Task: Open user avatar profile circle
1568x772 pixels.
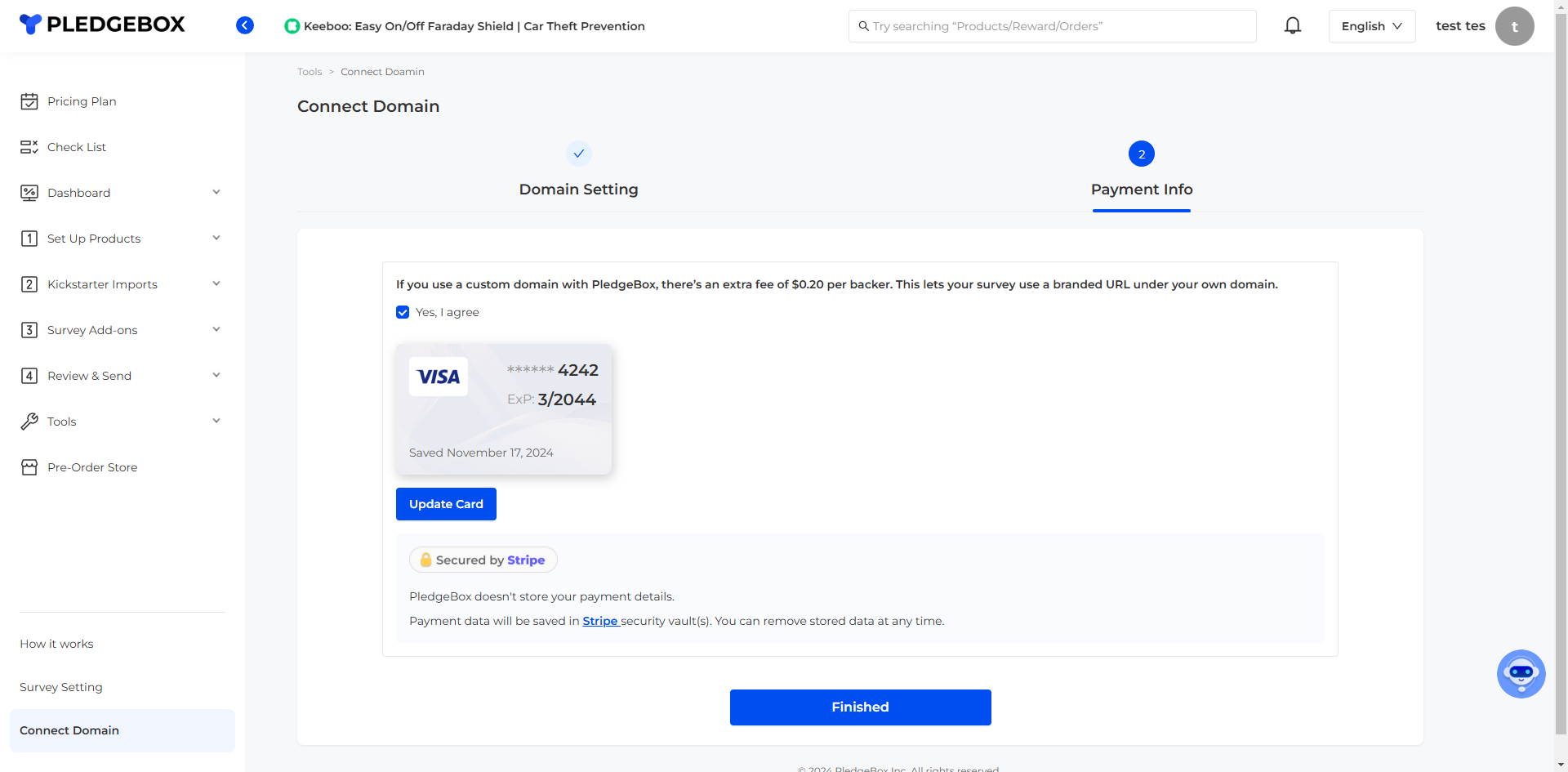Action: pos(1514,26)
